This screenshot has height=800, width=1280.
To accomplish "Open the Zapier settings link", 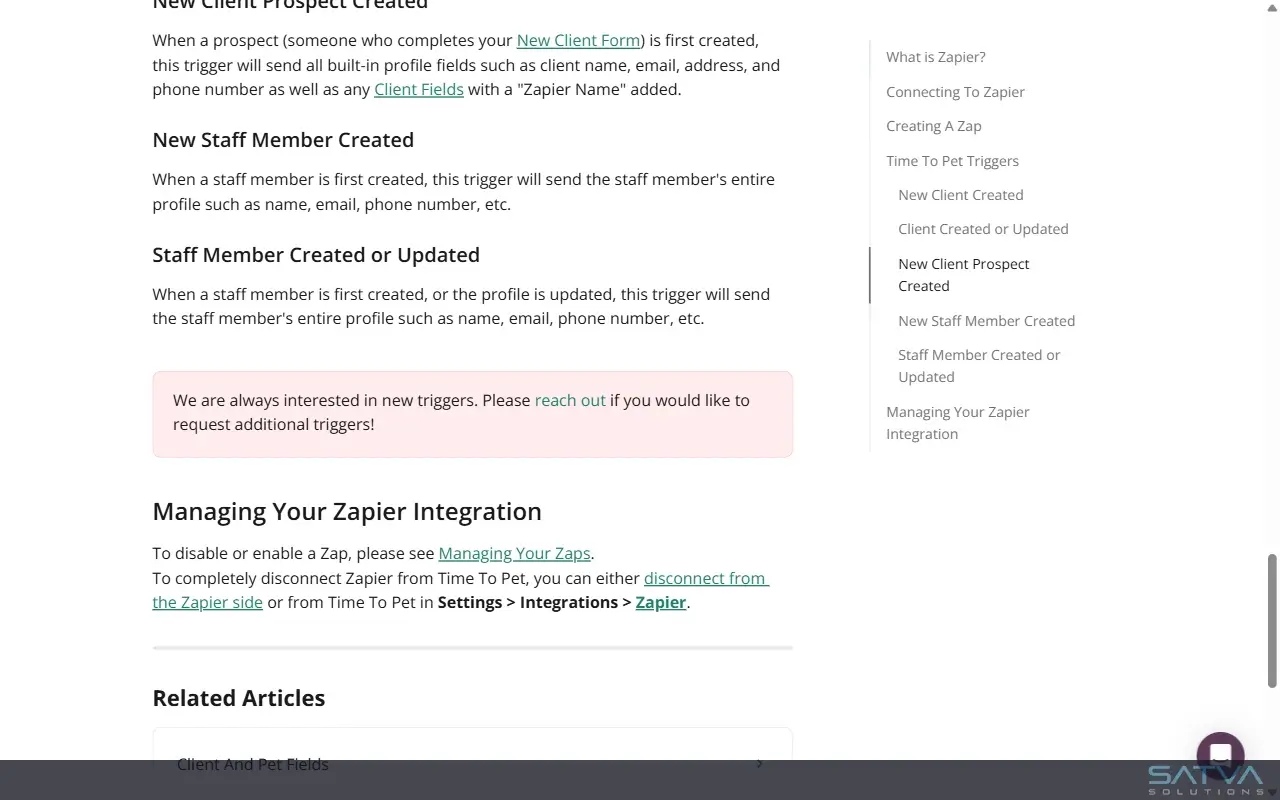I will click(x=660, y=602).
